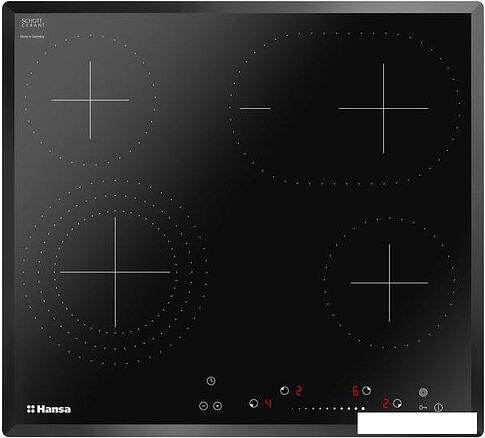Click the Schott Ceran logo

(33, 23)
